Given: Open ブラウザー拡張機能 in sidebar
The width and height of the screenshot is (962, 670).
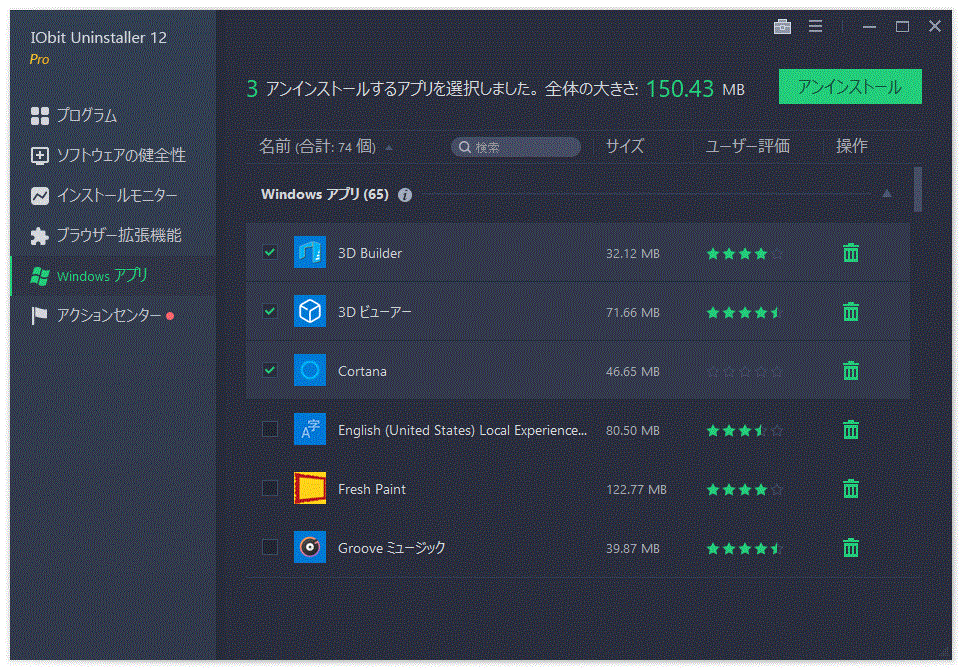Looking at the screenshot, I should pos(112,235).
